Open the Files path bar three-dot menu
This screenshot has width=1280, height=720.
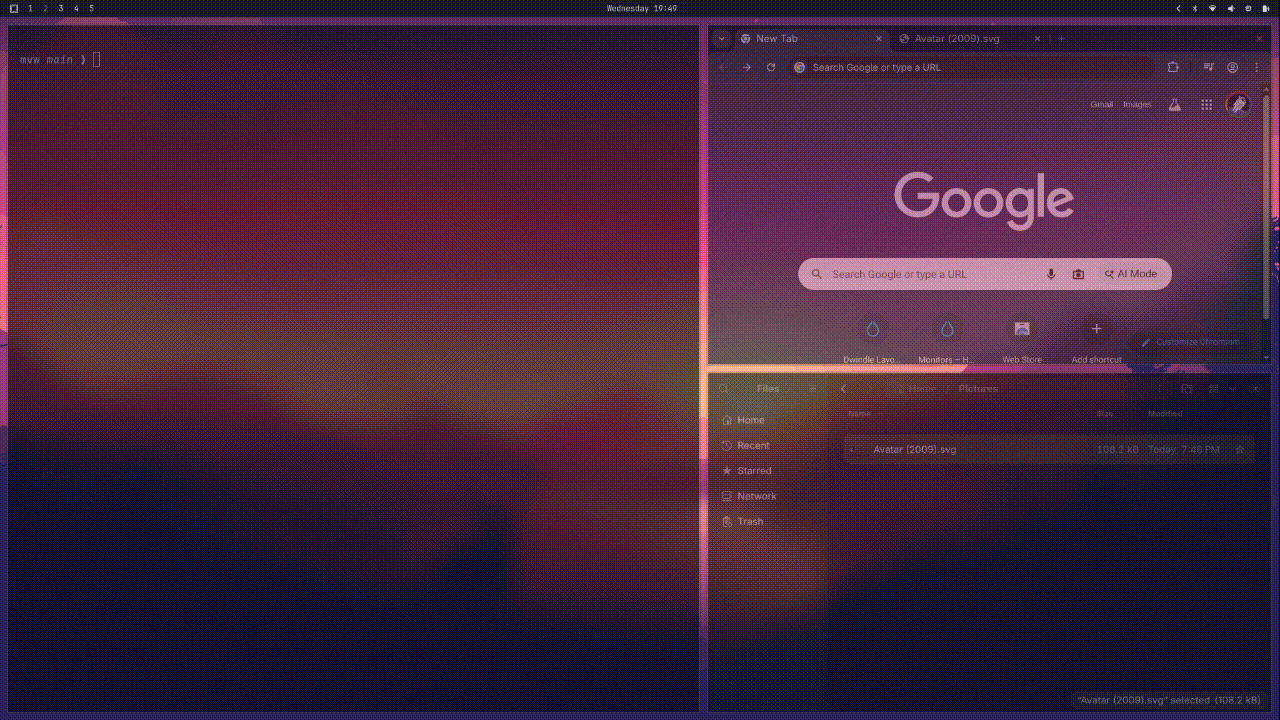point(1160,389)
